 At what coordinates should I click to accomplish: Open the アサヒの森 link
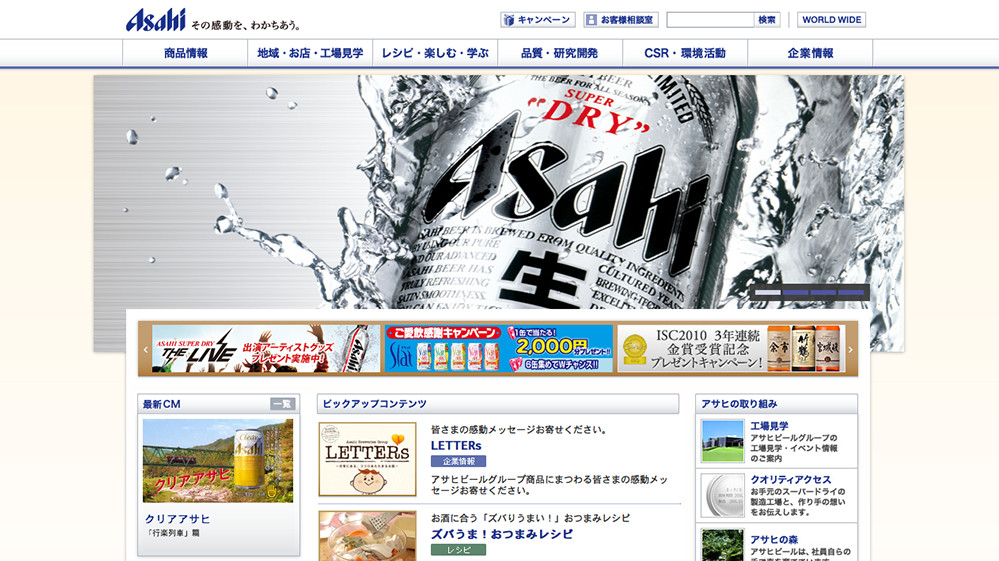[774, 539]
